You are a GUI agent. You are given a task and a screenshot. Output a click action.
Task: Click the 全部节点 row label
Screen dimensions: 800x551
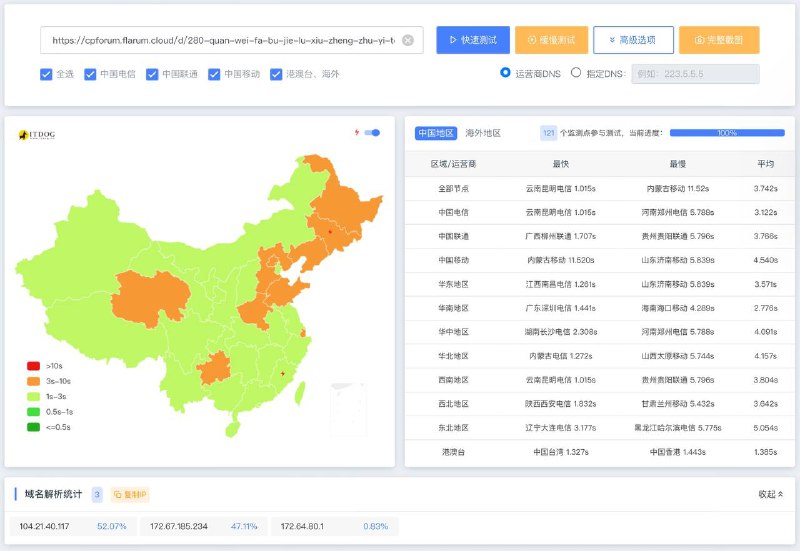pos(453,188)
